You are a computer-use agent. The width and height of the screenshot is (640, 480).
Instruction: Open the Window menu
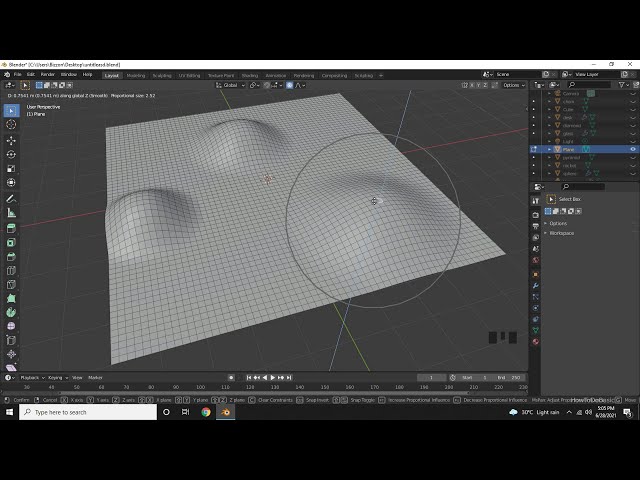point(69,75)
